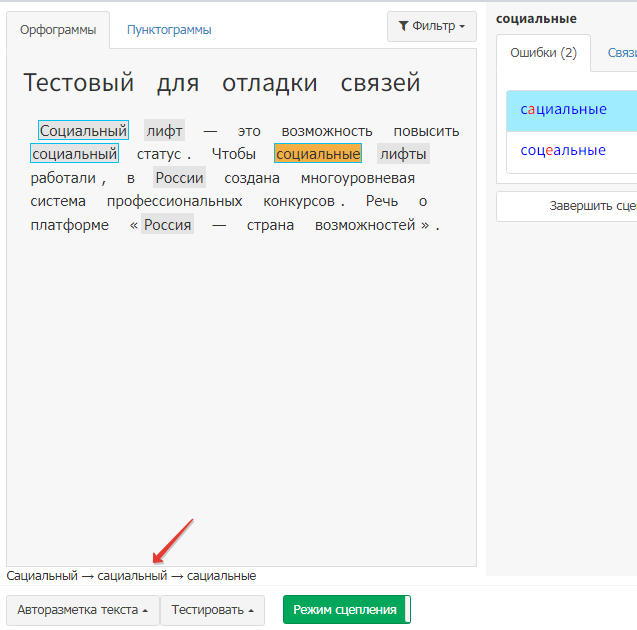Viewport: 637px width, 630px height.
Task: Open the Ошибки (2) tab
Action: point(543,52)
